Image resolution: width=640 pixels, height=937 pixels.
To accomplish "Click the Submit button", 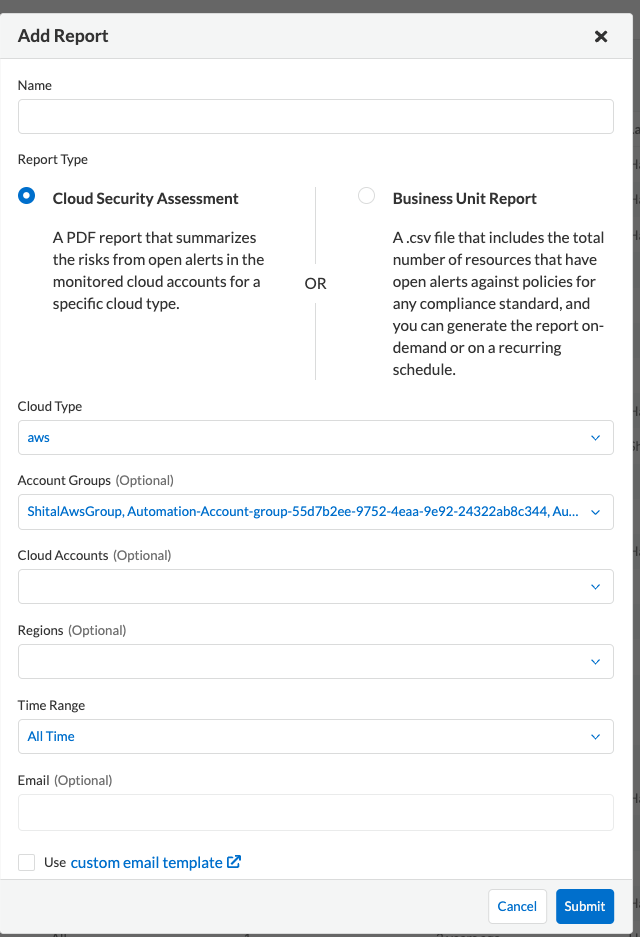I will tap(585, 906).
